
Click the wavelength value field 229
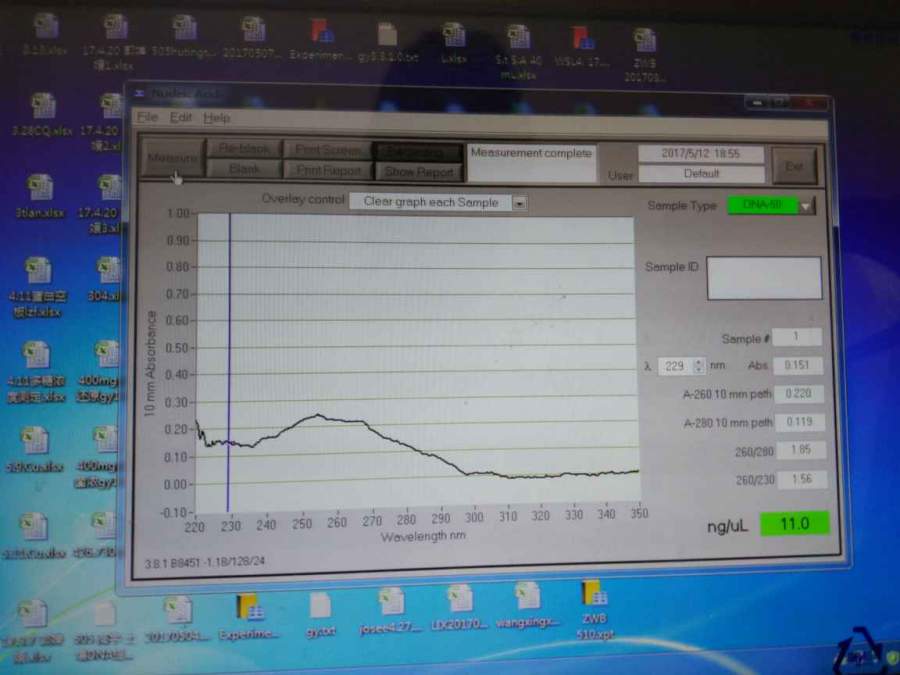pos(675,366)
